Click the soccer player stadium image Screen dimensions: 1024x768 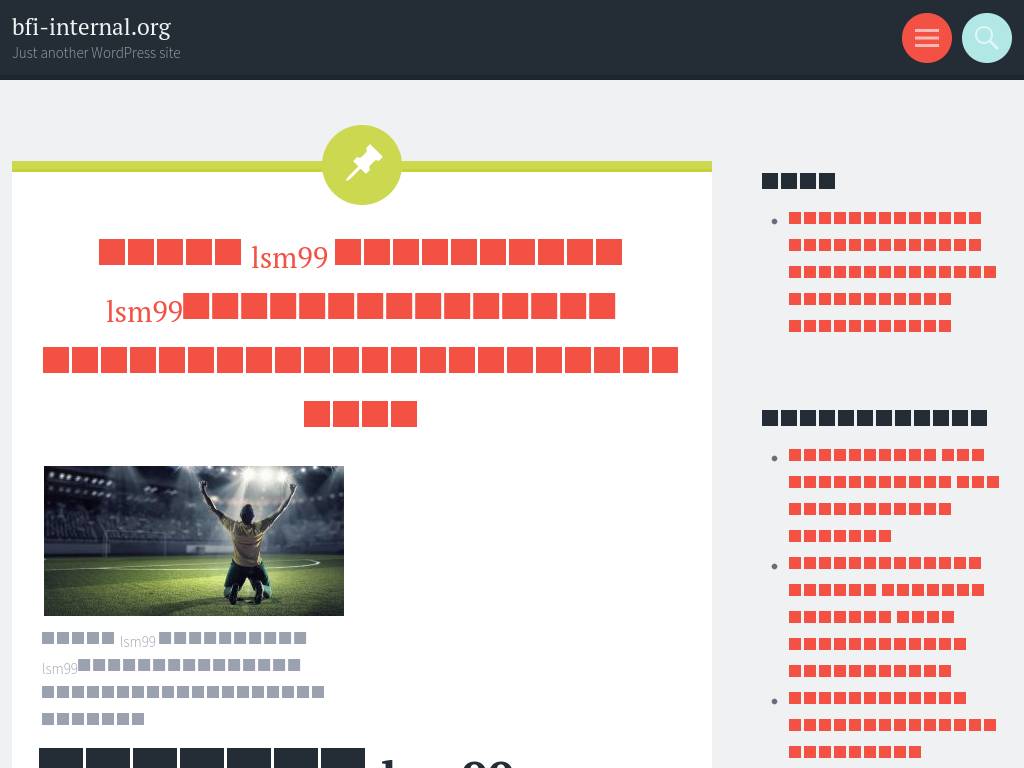[x=194, y=541]
